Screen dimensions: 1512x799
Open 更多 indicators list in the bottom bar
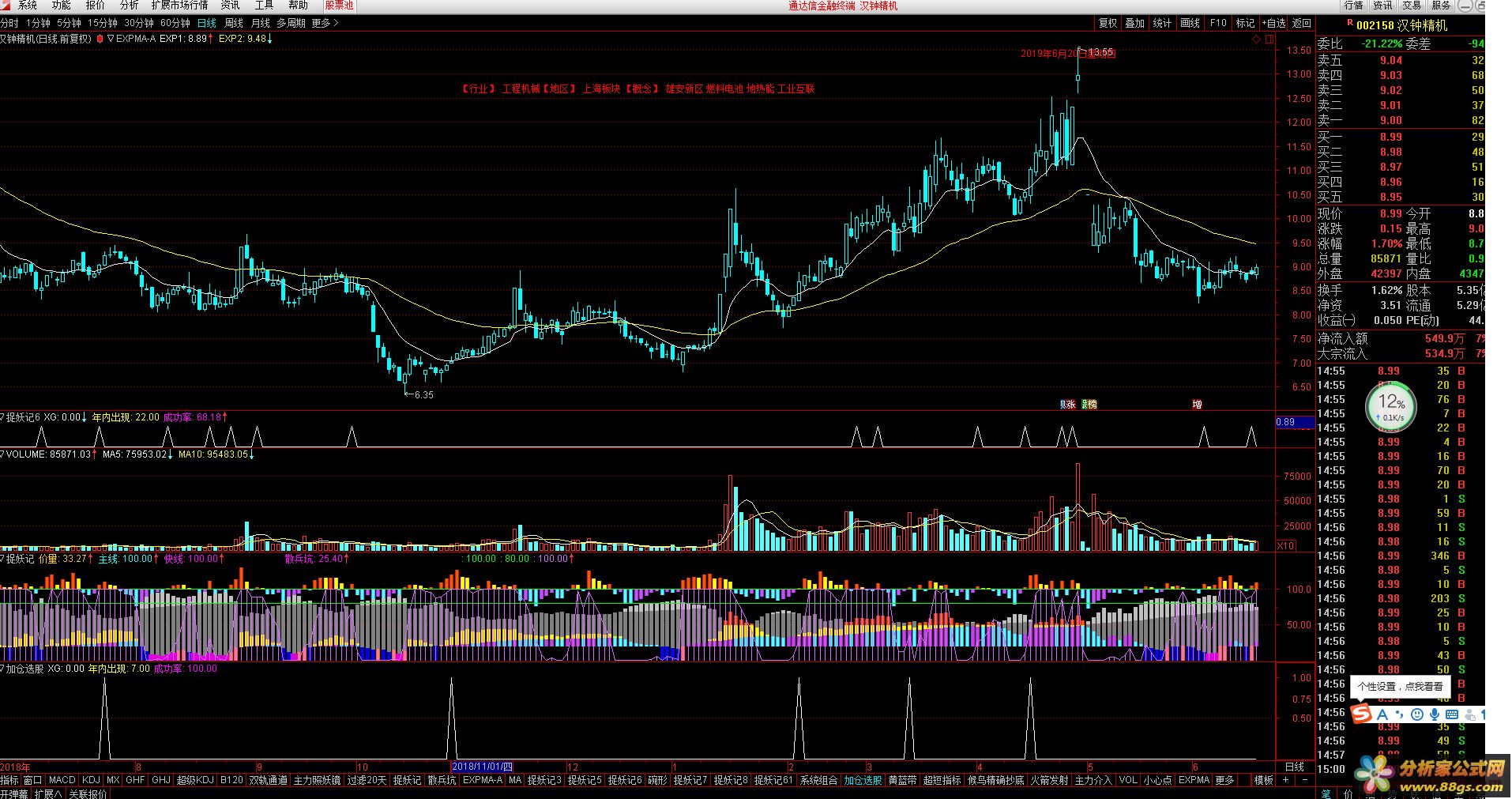tap(1224, 780)
